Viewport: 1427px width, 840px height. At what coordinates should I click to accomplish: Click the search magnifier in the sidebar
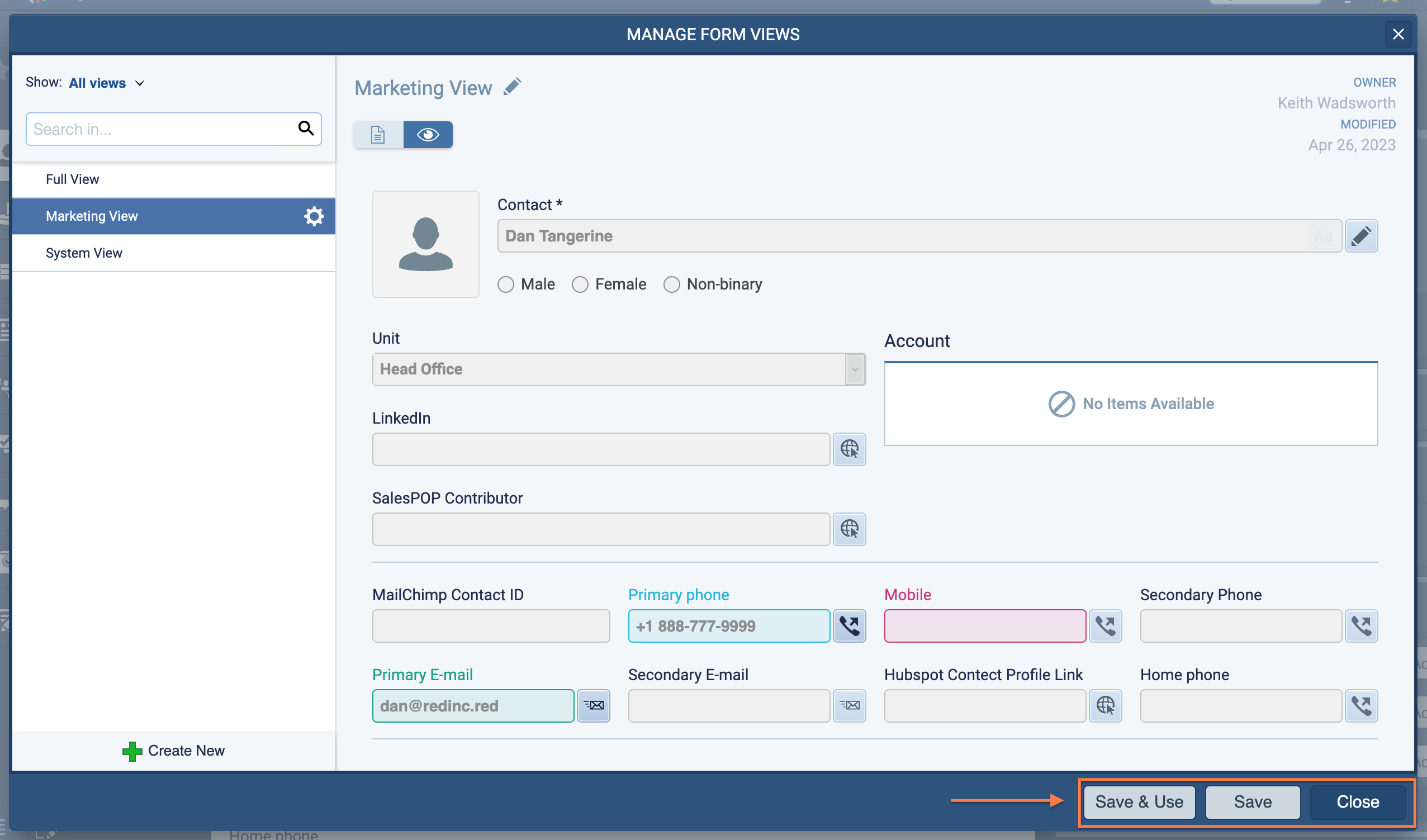coord(306,129)
